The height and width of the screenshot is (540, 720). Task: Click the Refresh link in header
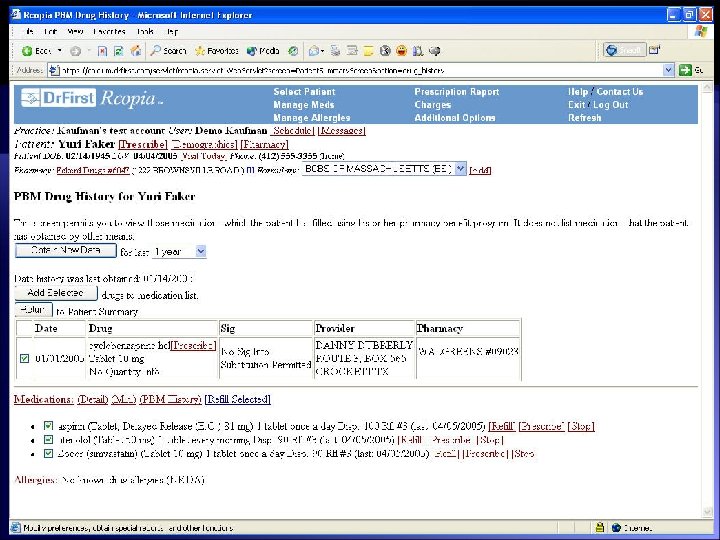pyautogui.click(x=585, y=118)
